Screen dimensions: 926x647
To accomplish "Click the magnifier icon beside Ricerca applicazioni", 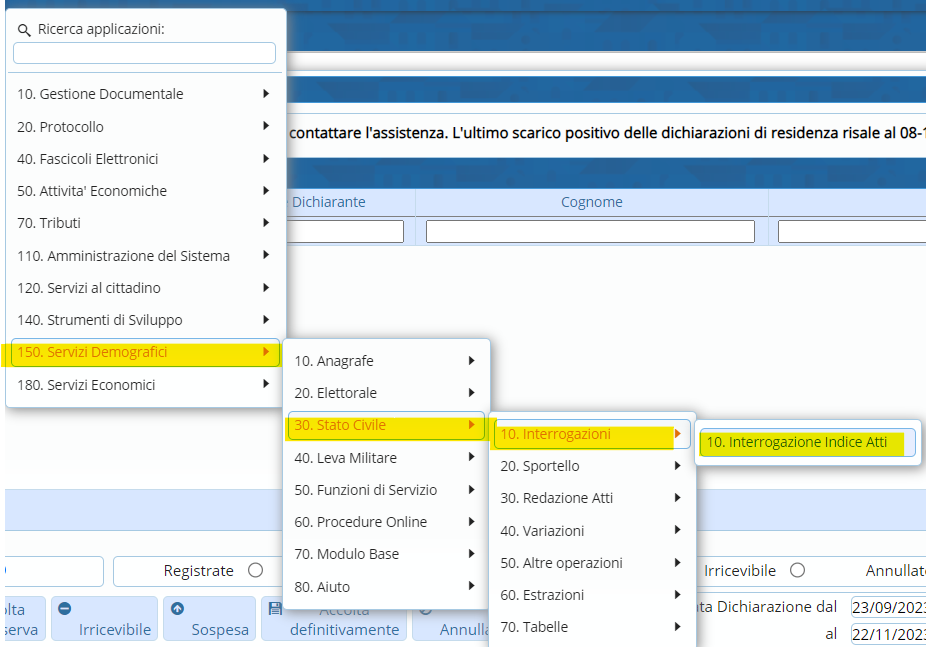I will tap(25, 30).
